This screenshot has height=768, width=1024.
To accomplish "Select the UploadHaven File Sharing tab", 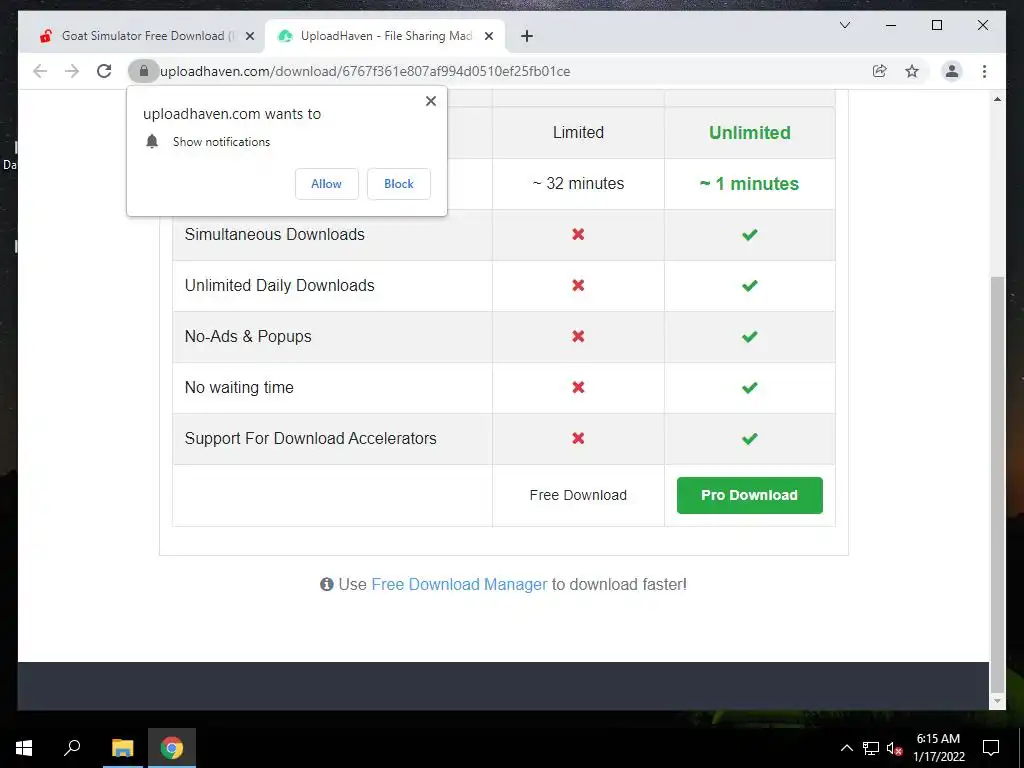I will (385, 36).
